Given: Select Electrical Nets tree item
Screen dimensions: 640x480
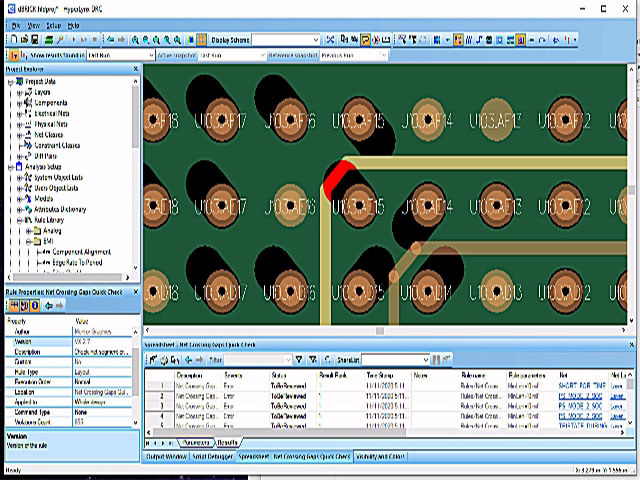Looking at the screenshot, I should click(51, 113).
